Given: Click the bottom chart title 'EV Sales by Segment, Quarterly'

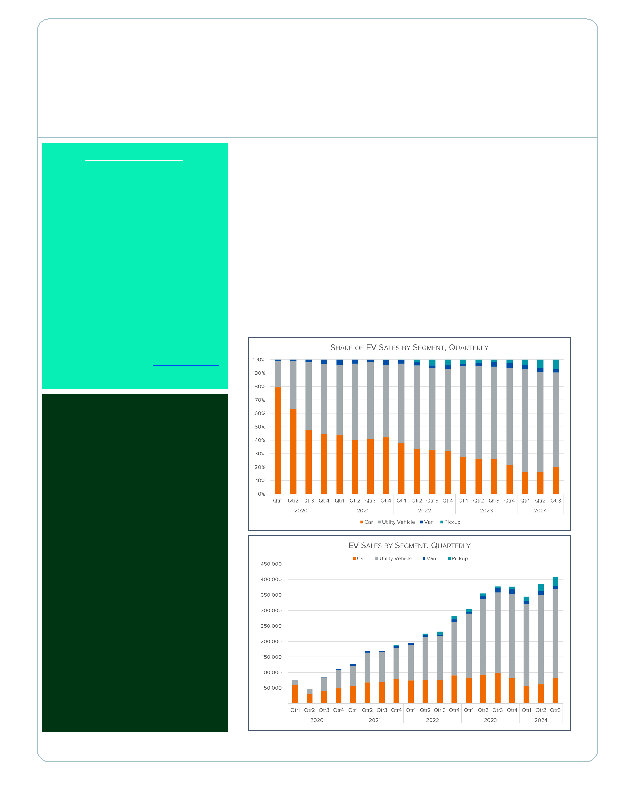Looking at the screenshot, I should [x=409, y=545].
